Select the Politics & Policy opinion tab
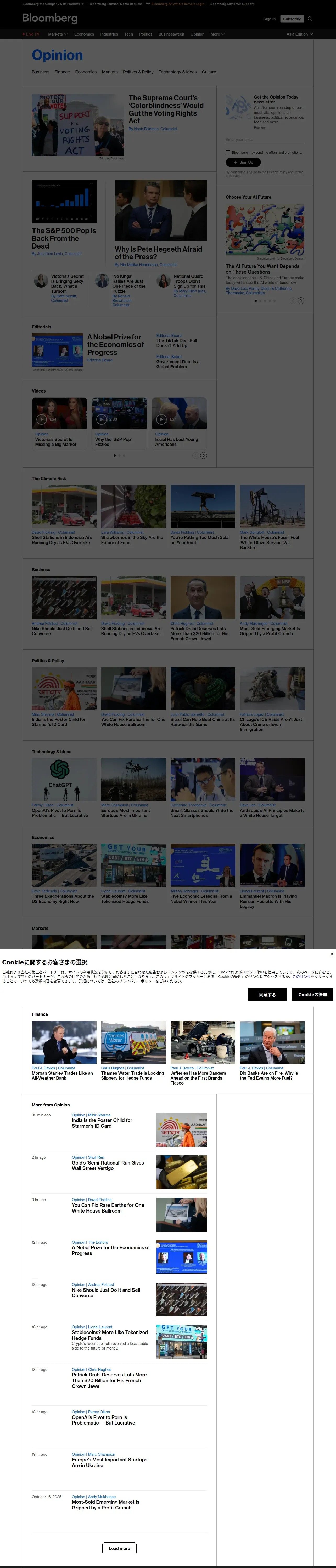This screenshot has width=336, height=1568. pyautogui.click(x=138, y=72)
